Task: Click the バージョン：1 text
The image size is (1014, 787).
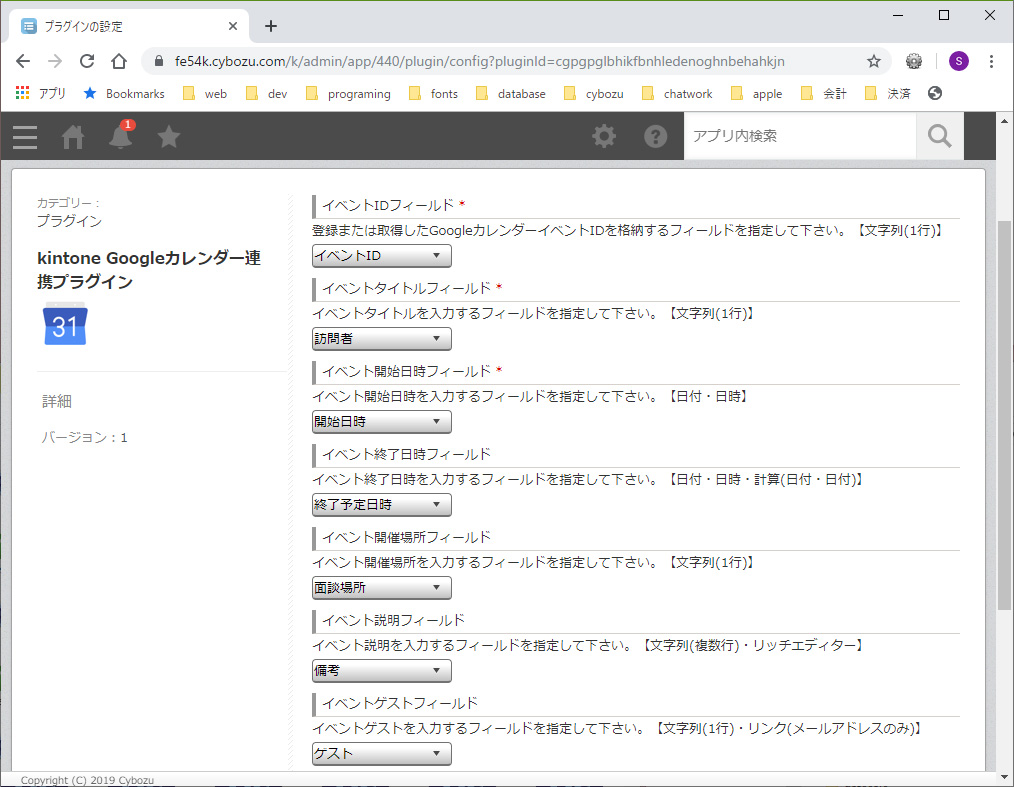Action: coord(85,437)
